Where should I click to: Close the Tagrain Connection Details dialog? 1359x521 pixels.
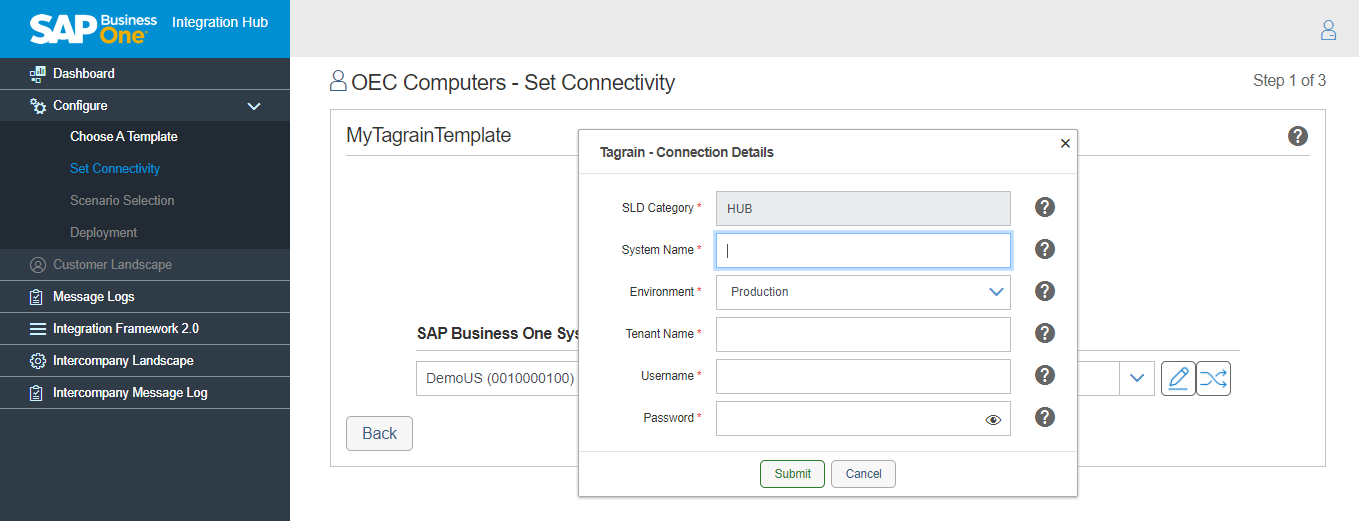[x=1065, y=143]
